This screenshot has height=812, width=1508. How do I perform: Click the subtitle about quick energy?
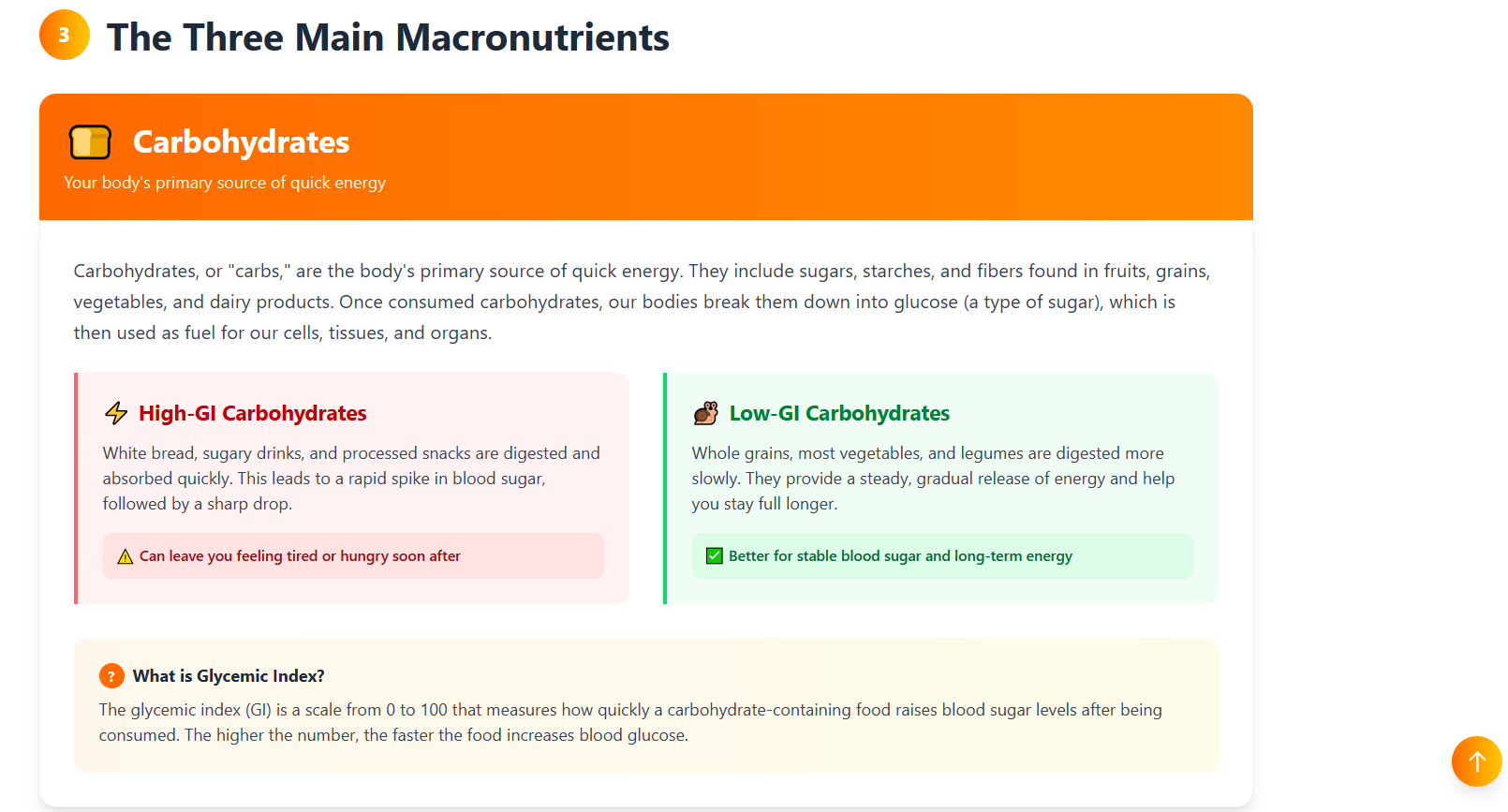(225, 183)
